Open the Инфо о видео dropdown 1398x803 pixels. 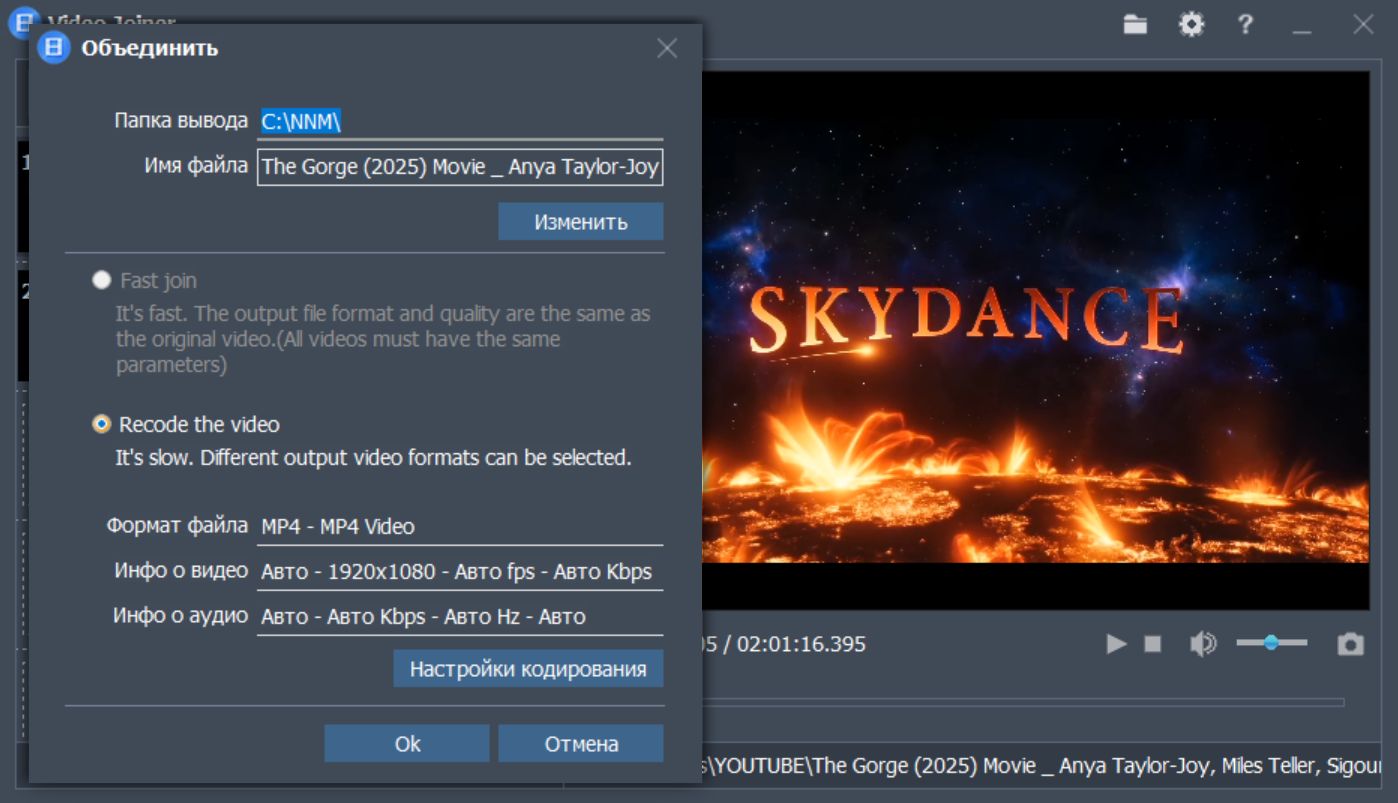pyautogui.click(x=459, y=572)
